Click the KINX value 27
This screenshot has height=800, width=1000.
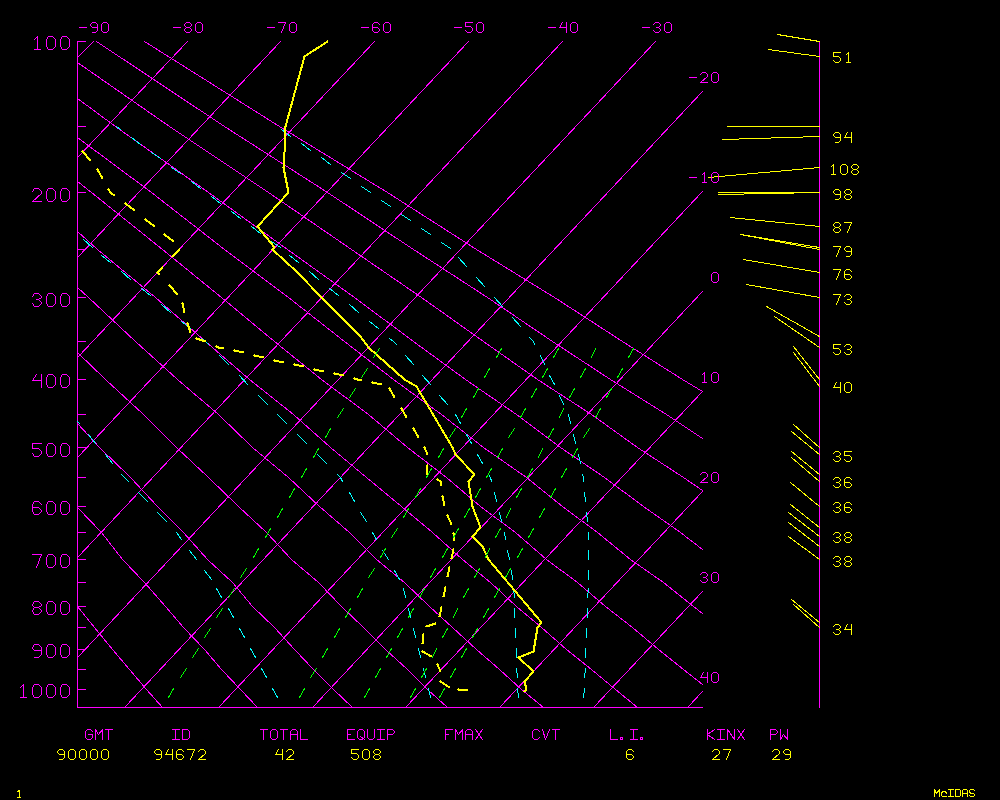click(721, 755)
